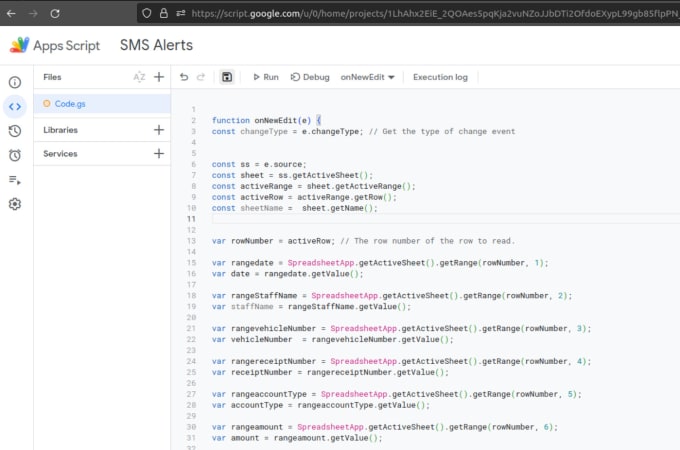This screenshot has height=450, width=680.
Task: Reload the page with the refresh icon
Action: [55, 13]
